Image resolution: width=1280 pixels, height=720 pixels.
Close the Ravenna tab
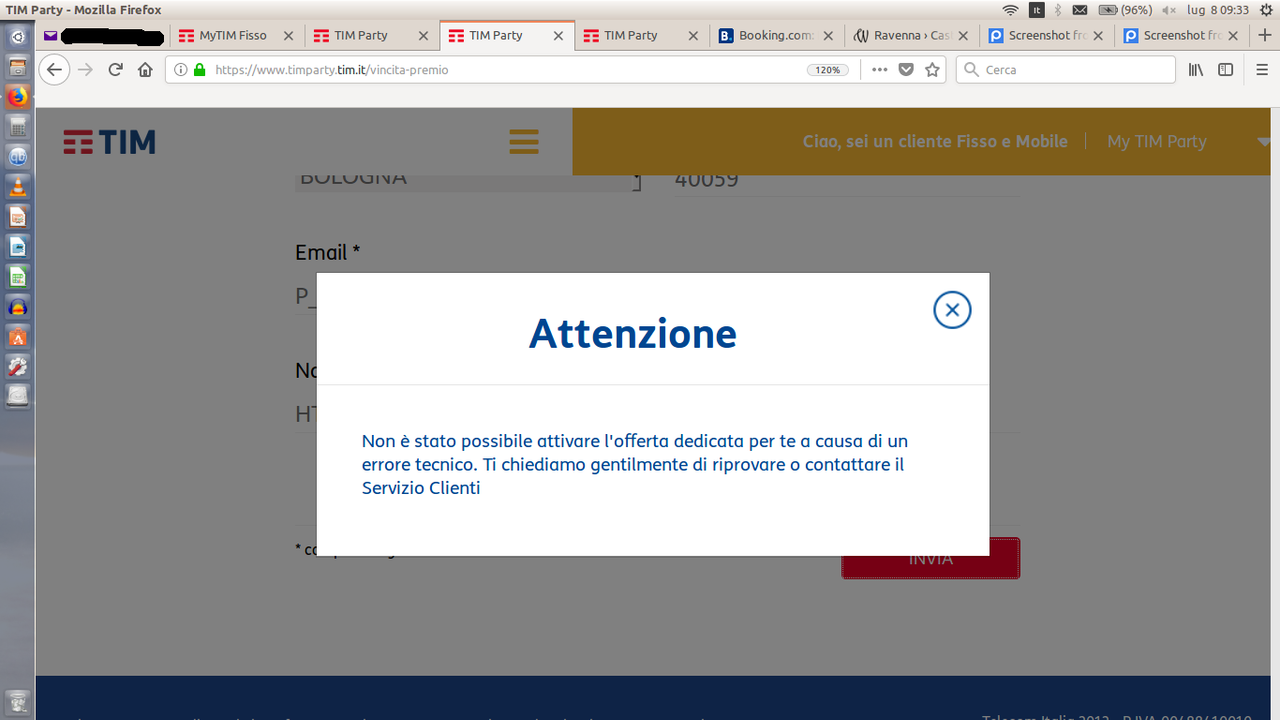pos(963,35)
